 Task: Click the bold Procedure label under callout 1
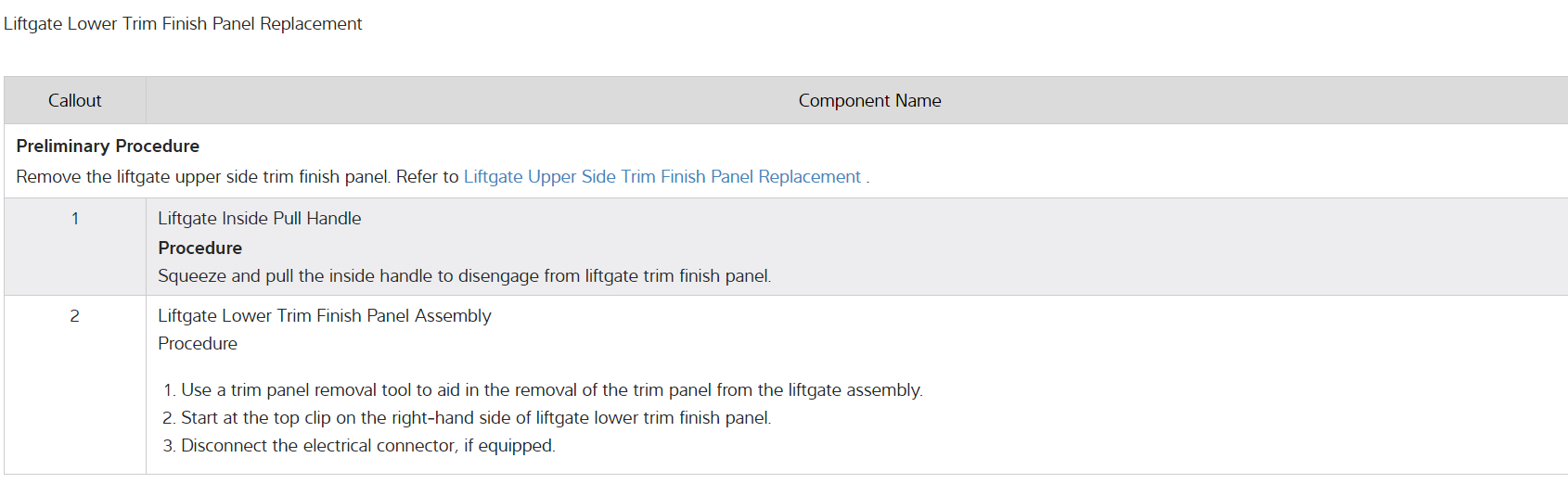(x=199, y=248)
